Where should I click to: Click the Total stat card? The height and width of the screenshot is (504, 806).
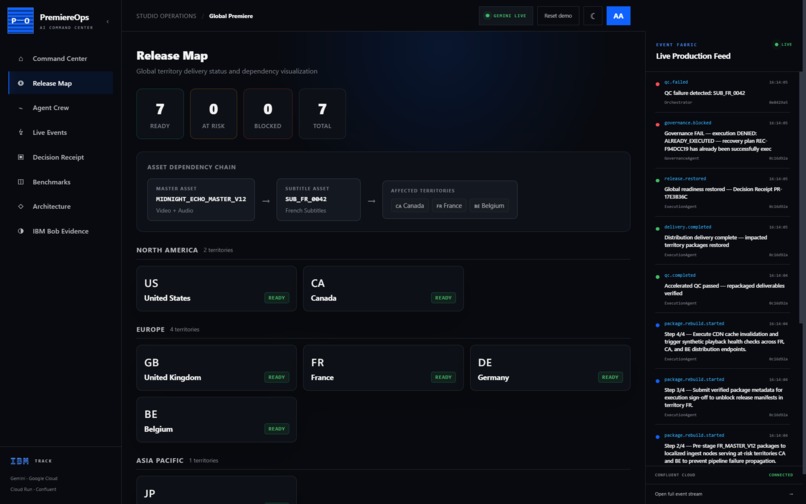coord(322,114)
